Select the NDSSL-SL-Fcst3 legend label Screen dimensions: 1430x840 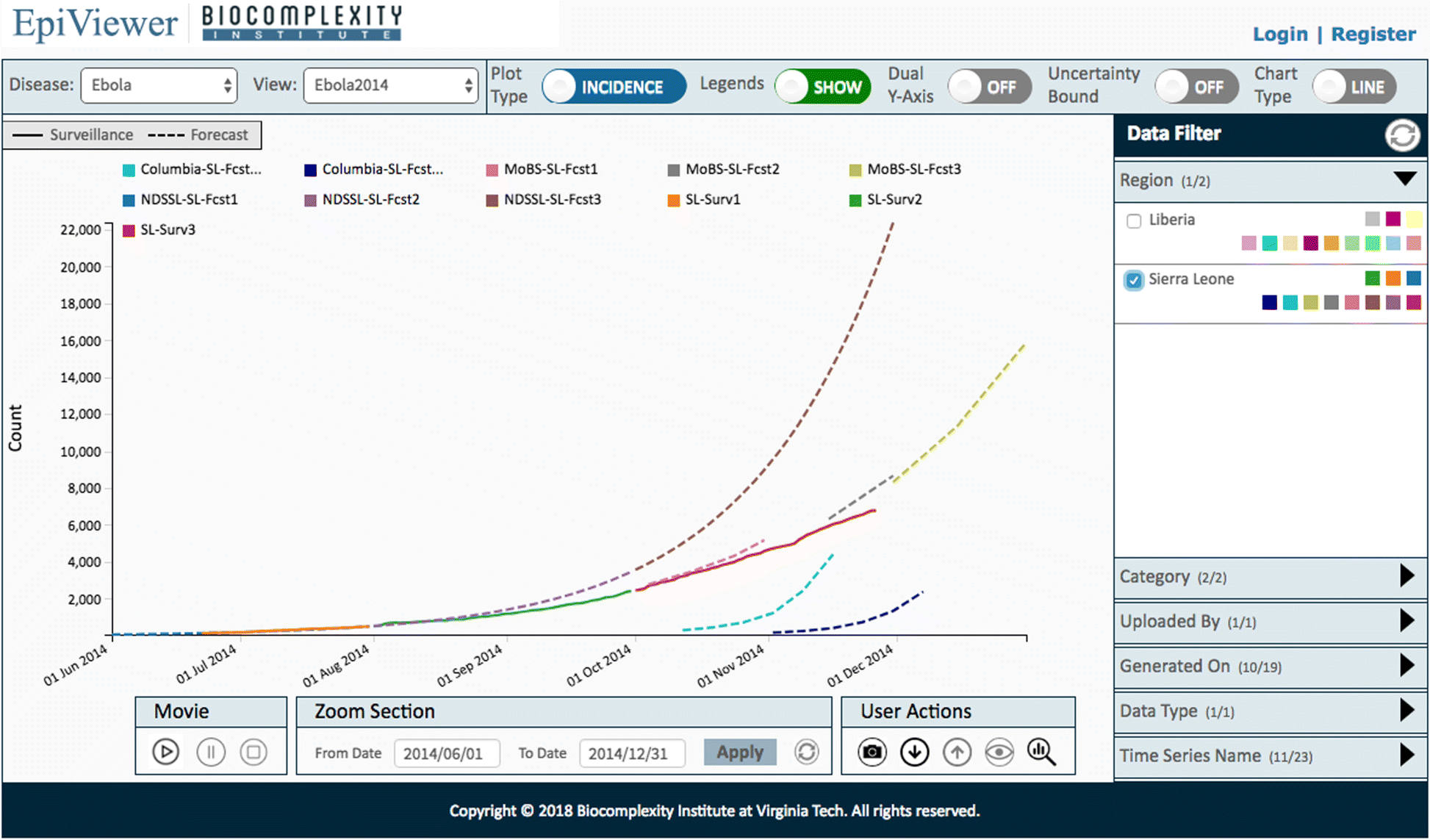click(x=553, y=200)
